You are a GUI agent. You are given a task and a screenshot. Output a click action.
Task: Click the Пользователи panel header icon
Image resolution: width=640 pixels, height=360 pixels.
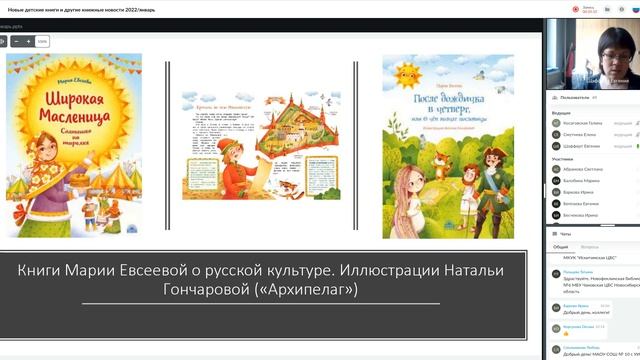[555, 98]
